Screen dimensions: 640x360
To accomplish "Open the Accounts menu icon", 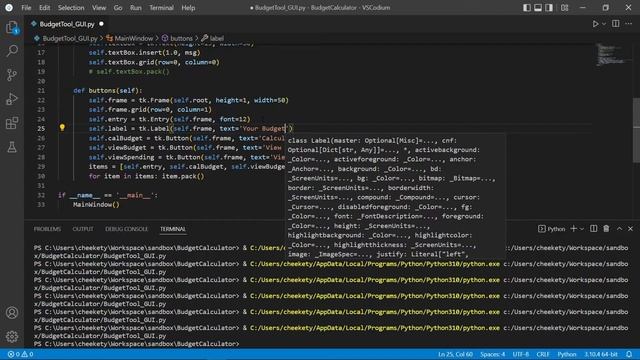I will (12, 313).
